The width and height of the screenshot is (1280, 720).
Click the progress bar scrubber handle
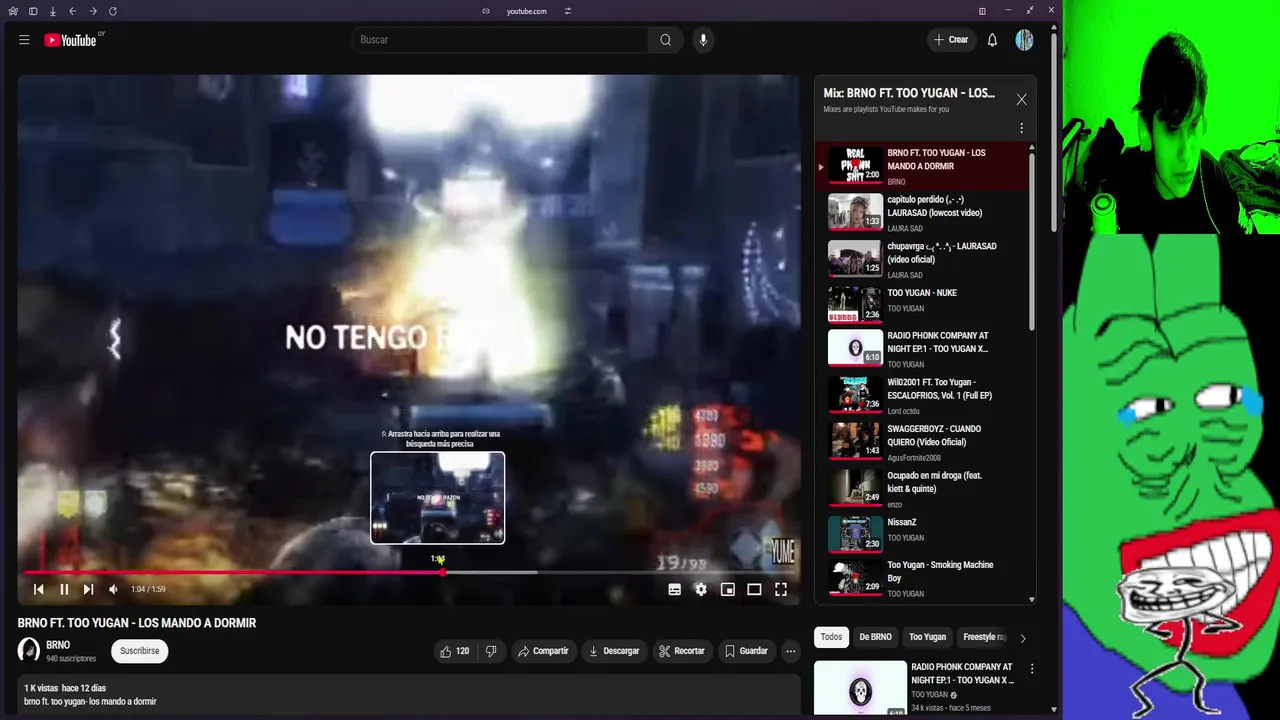coord(443,572)
